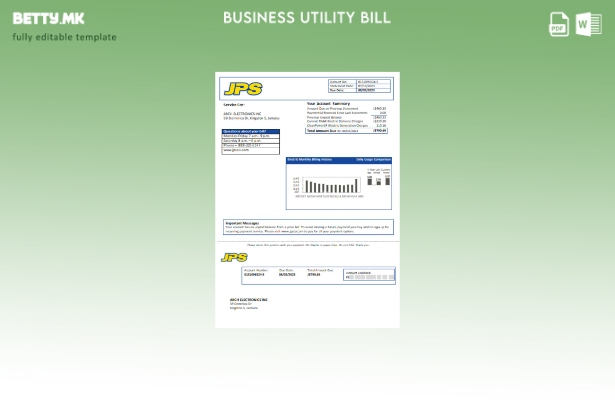Click the 'fully editable template' subtitle
615x400 pixels.
65,37
